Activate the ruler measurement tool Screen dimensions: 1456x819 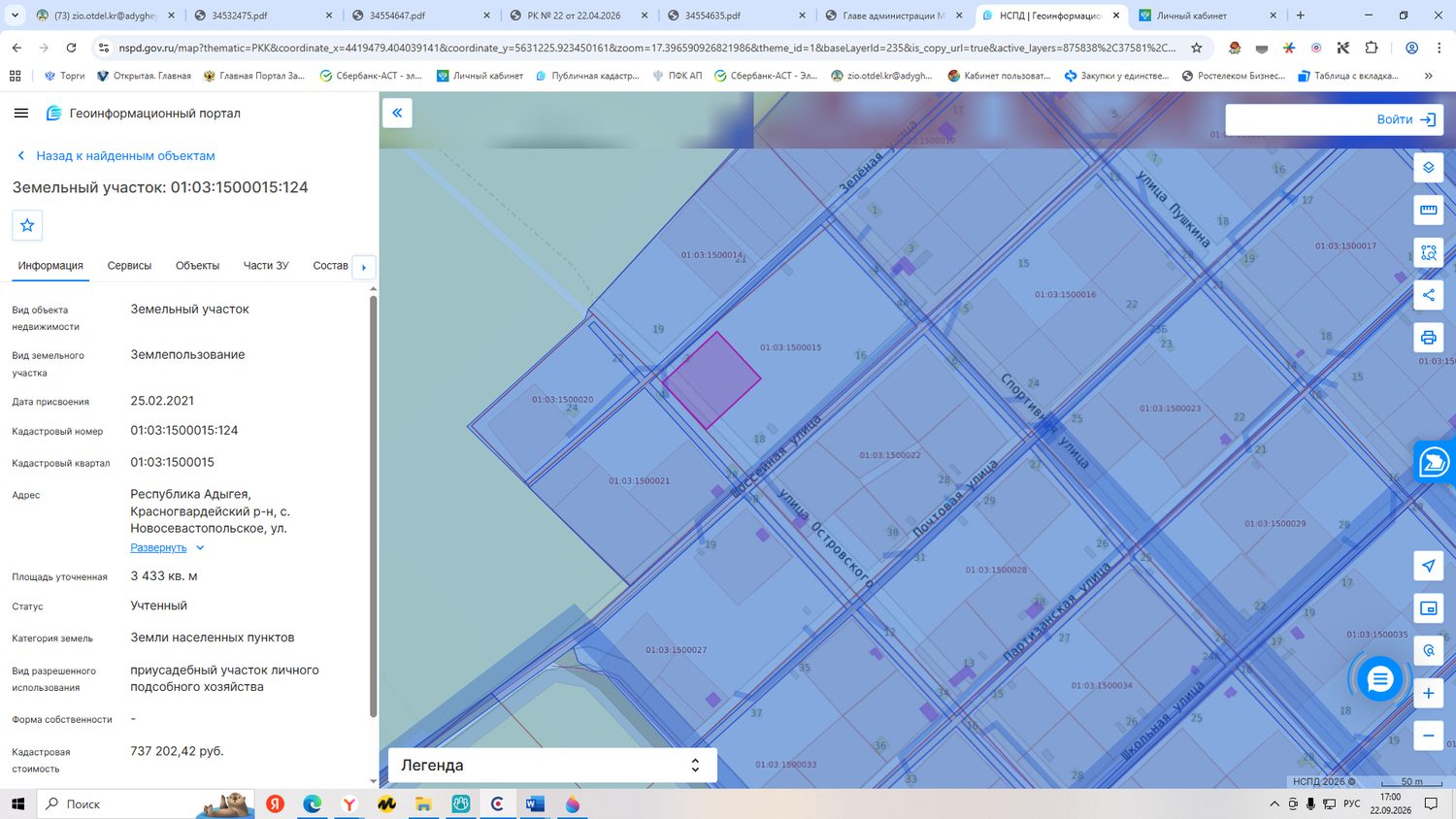point(1428,210)
